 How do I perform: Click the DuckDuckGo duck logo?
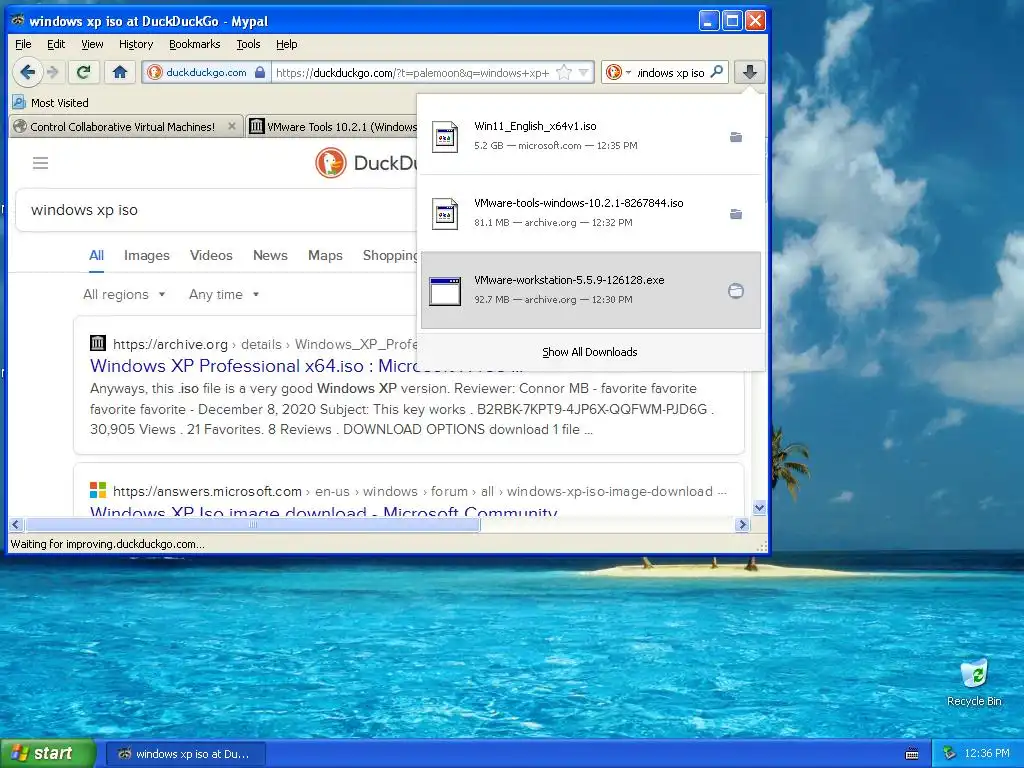pos(330,163)
